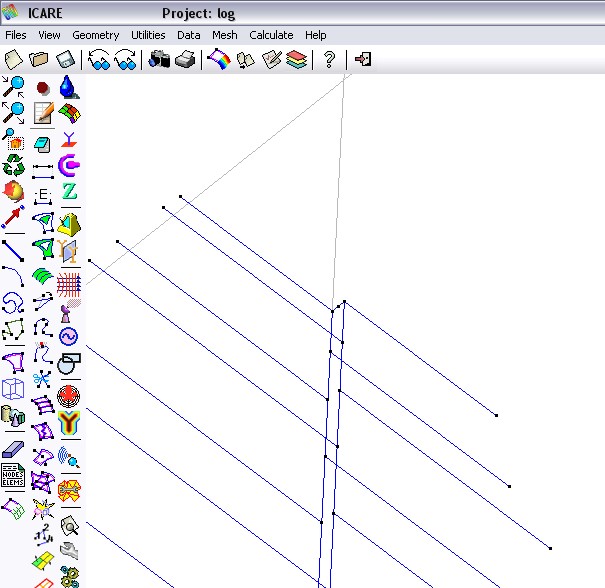
Task: Click the geometric solids objects icon
Action: (13, 416)
